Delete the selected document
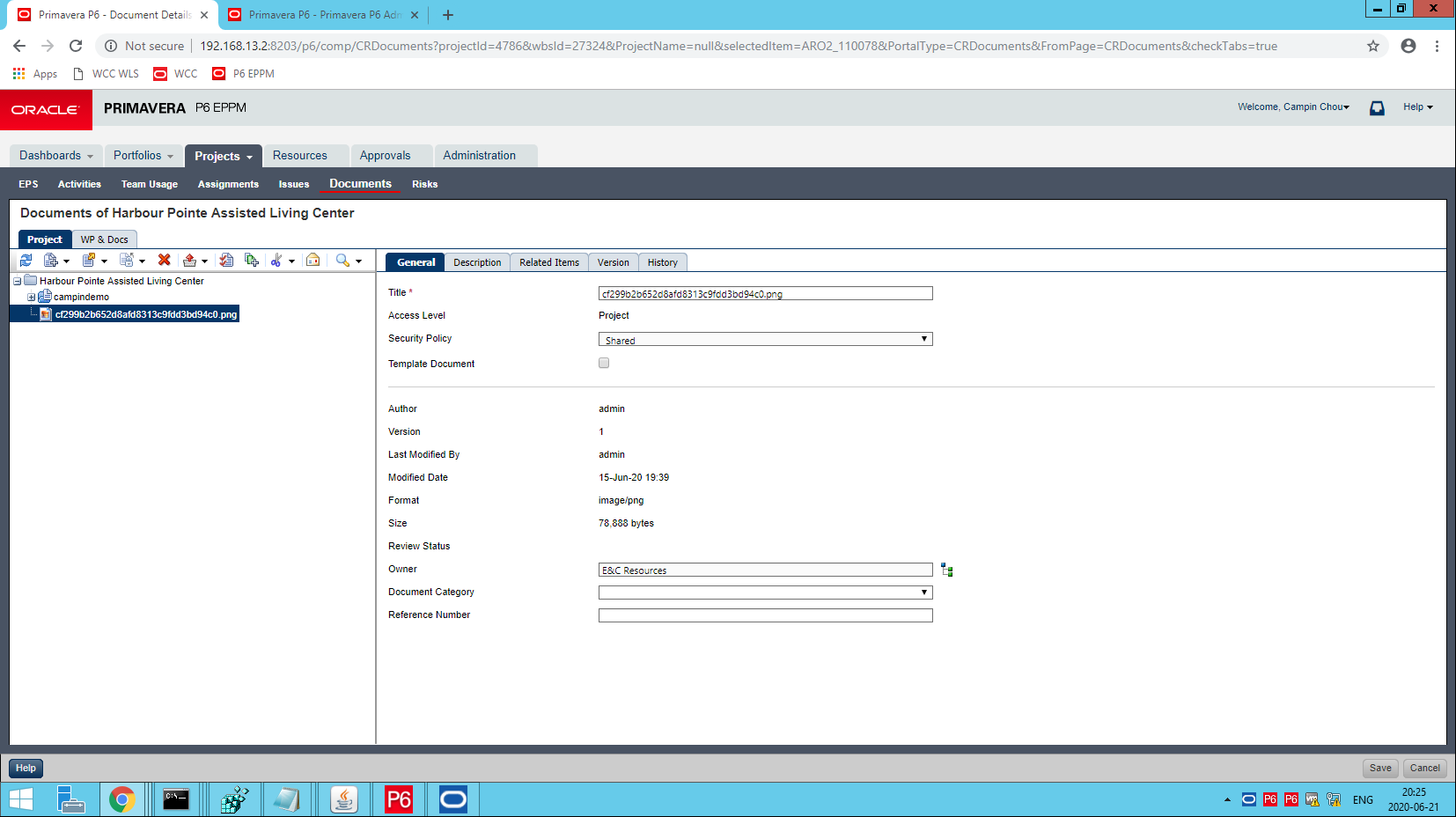Screen dimensions: 1456x817 [x=164, y=261]
